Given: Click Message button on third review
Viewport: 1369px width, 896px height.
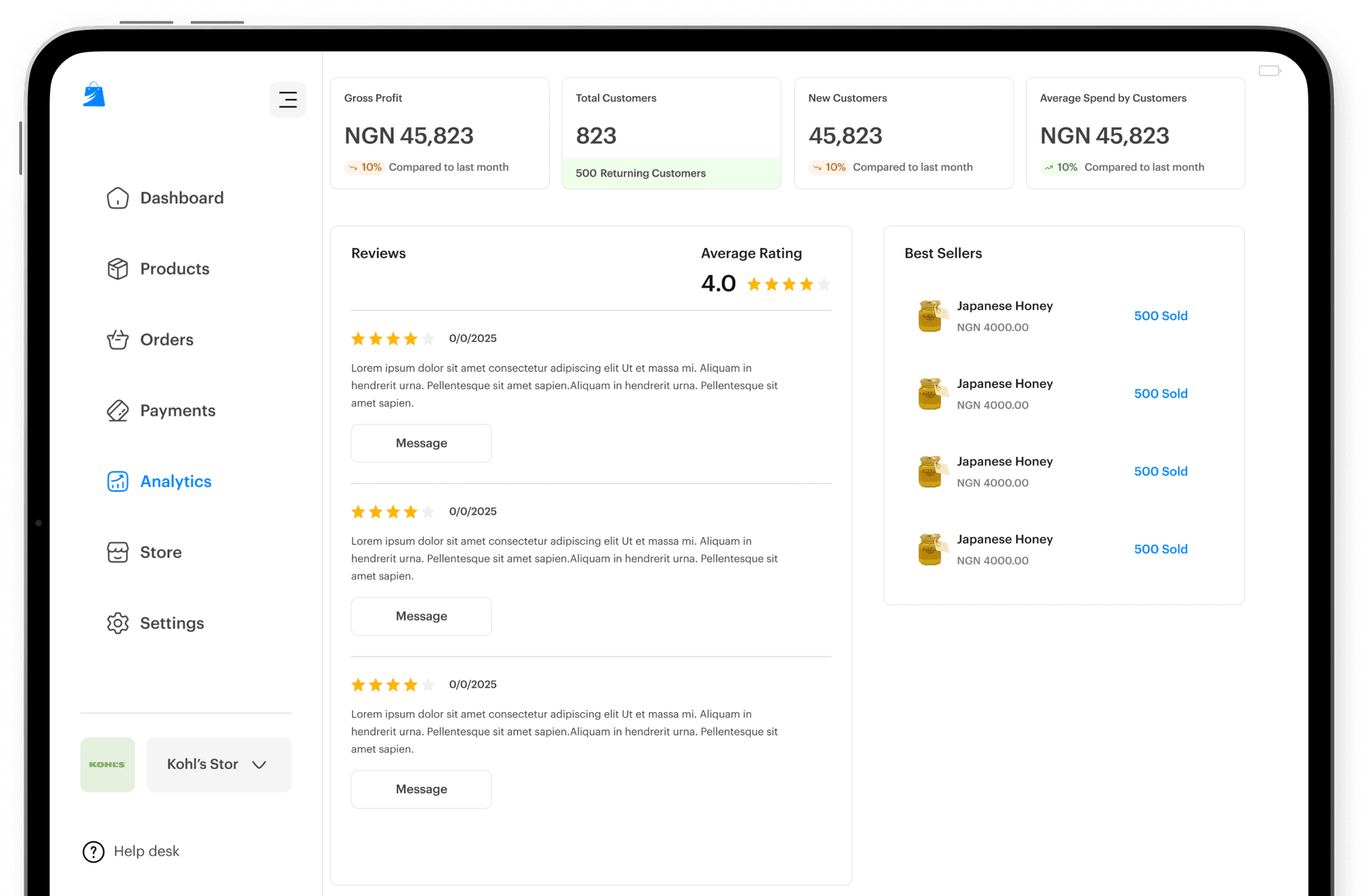Looking at the screenshot, I should (421, 789).
